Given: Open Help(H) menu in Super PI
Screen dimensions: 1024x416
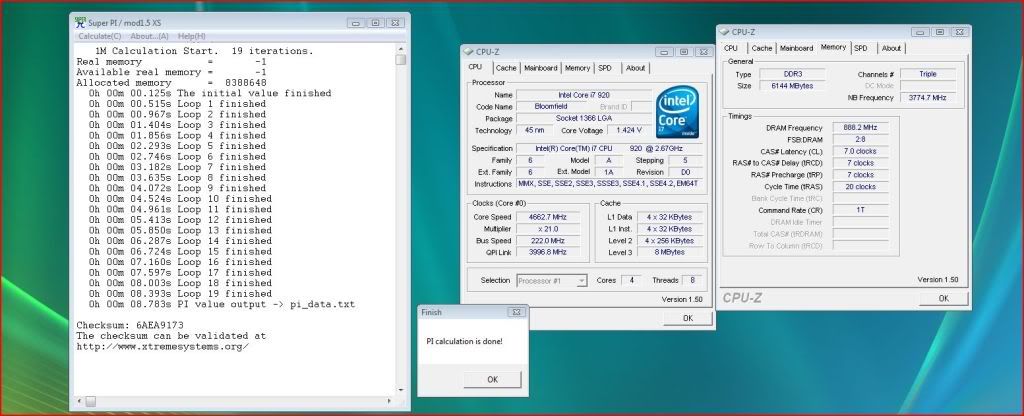Looking at the screenshot, I should (x=191, y=36).
